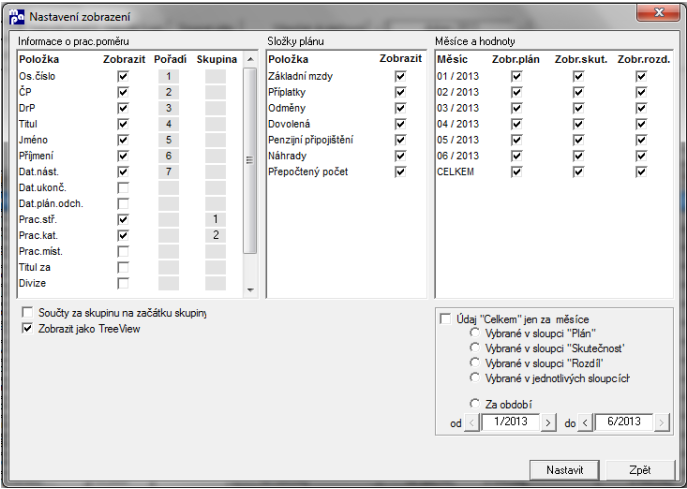
Task: Close the Nastavení zobrazení dialog
Action: coord(659,13)
